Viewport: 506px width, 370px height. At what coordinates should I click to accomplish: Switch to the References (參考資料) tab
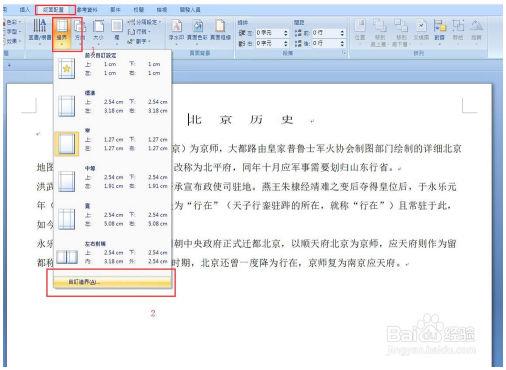[x=87, y=10]
